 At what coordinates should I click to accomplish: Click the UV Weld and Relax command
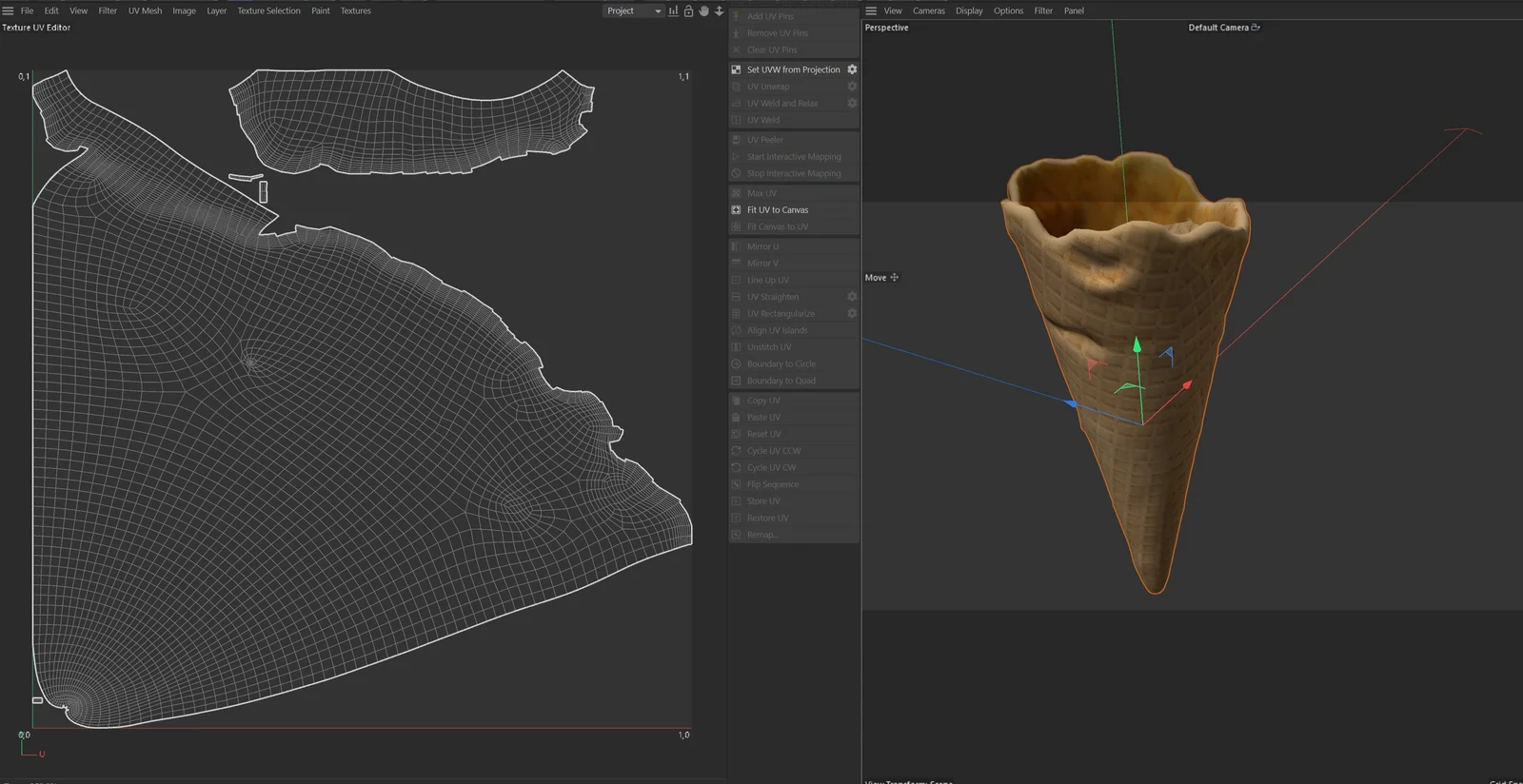[x=782, y=103]
